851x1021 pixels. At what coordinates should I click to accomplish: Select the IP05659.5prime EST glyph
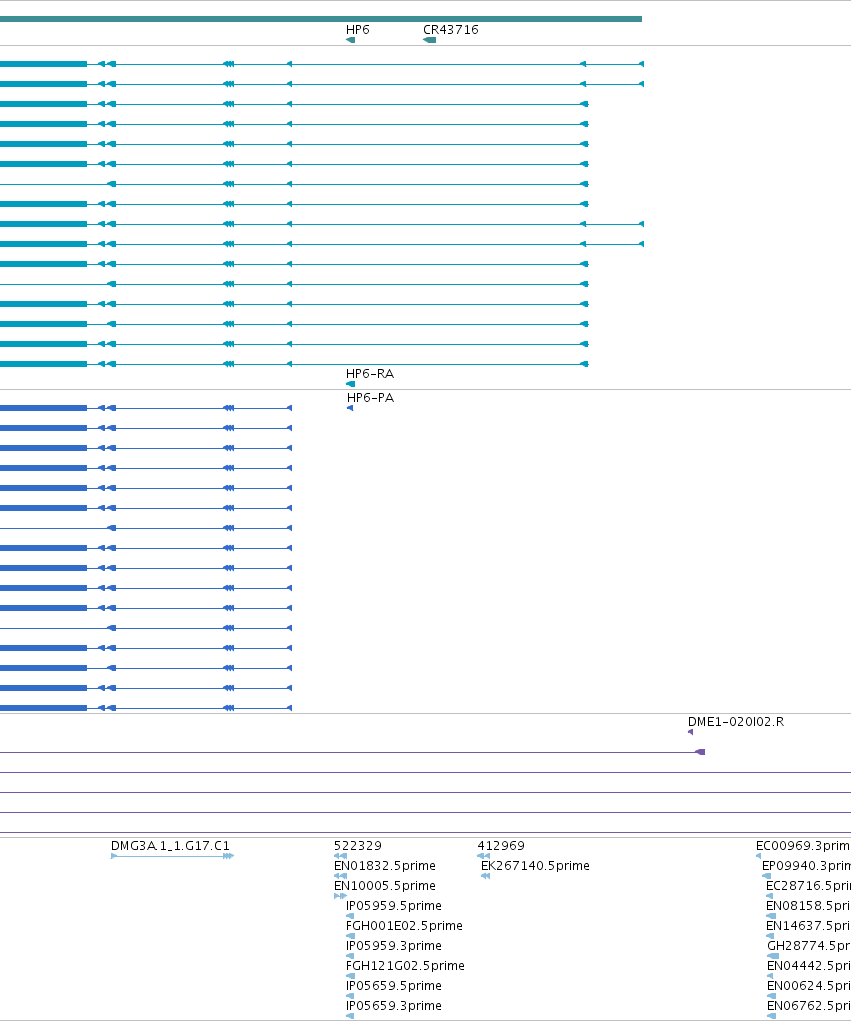pos(350,996)
